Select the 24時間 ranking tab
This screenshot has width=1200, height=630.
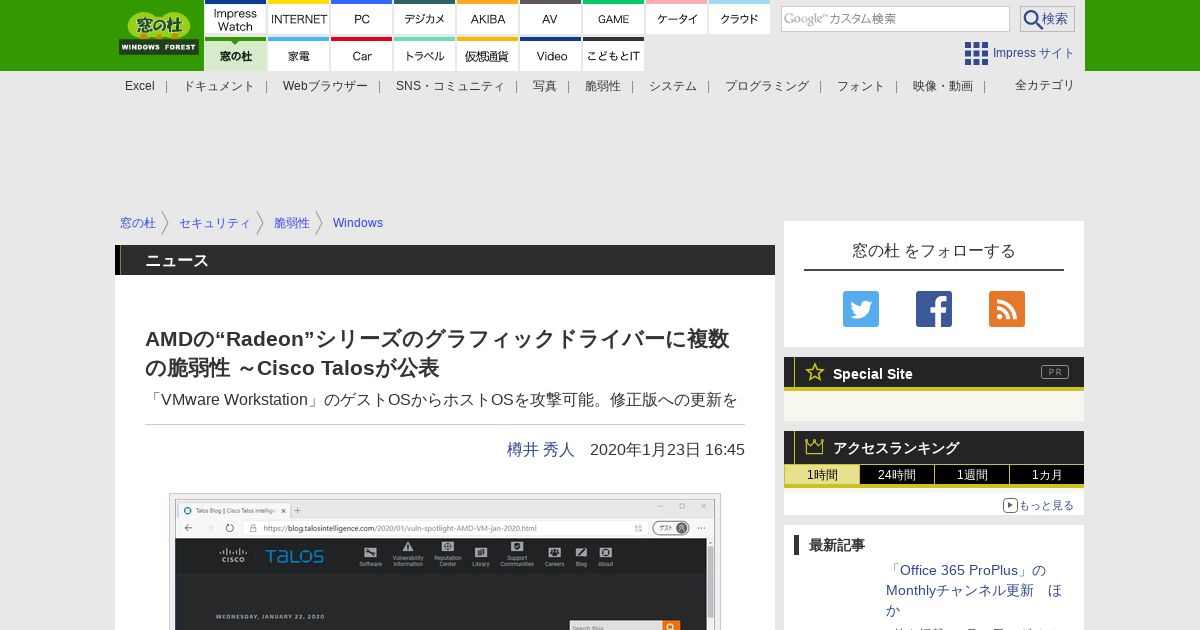(897, 475)
